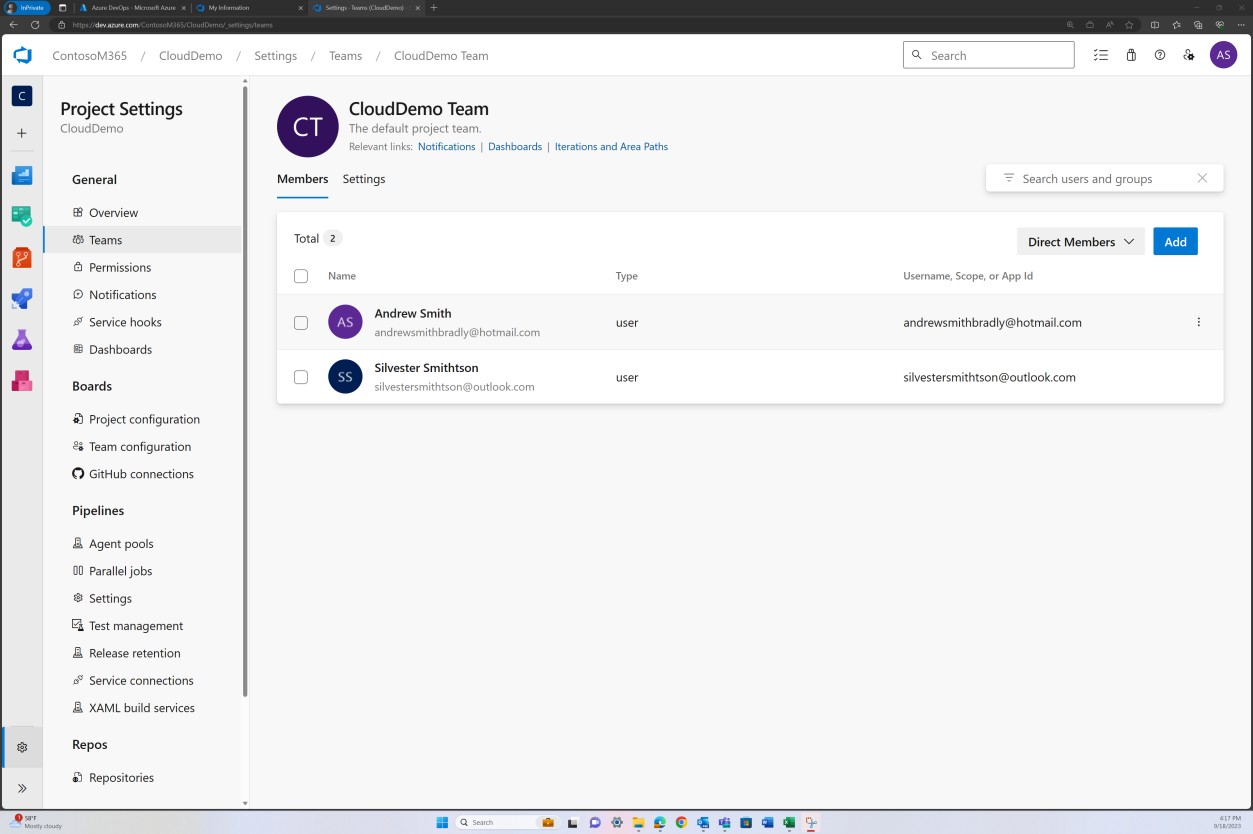Viewport: 1253px width, 834px height.
Task: Check the checkbox next to Andrew Smith
Action: tap(301, 322)
